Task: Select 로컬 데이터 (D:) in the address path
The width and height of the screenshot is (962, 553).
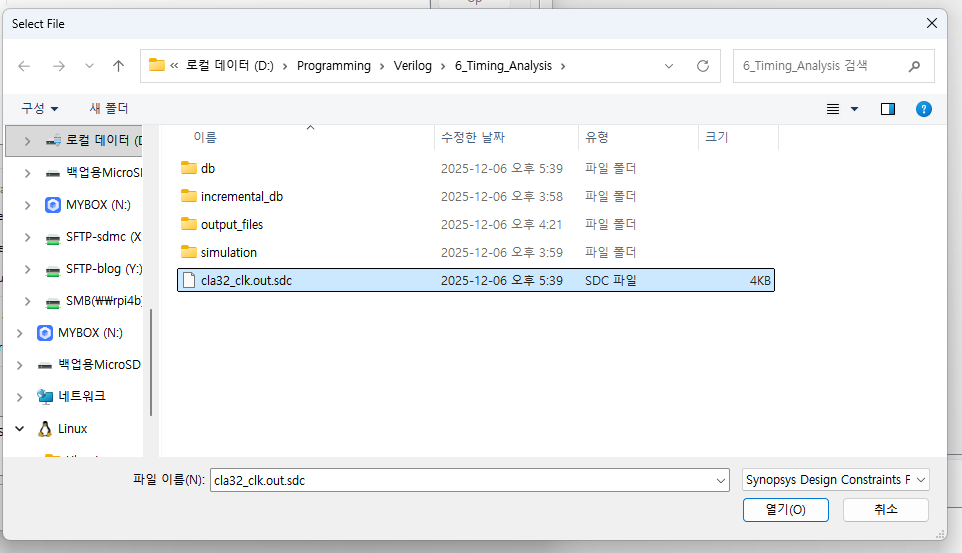Action: click(x=230, y=66)
